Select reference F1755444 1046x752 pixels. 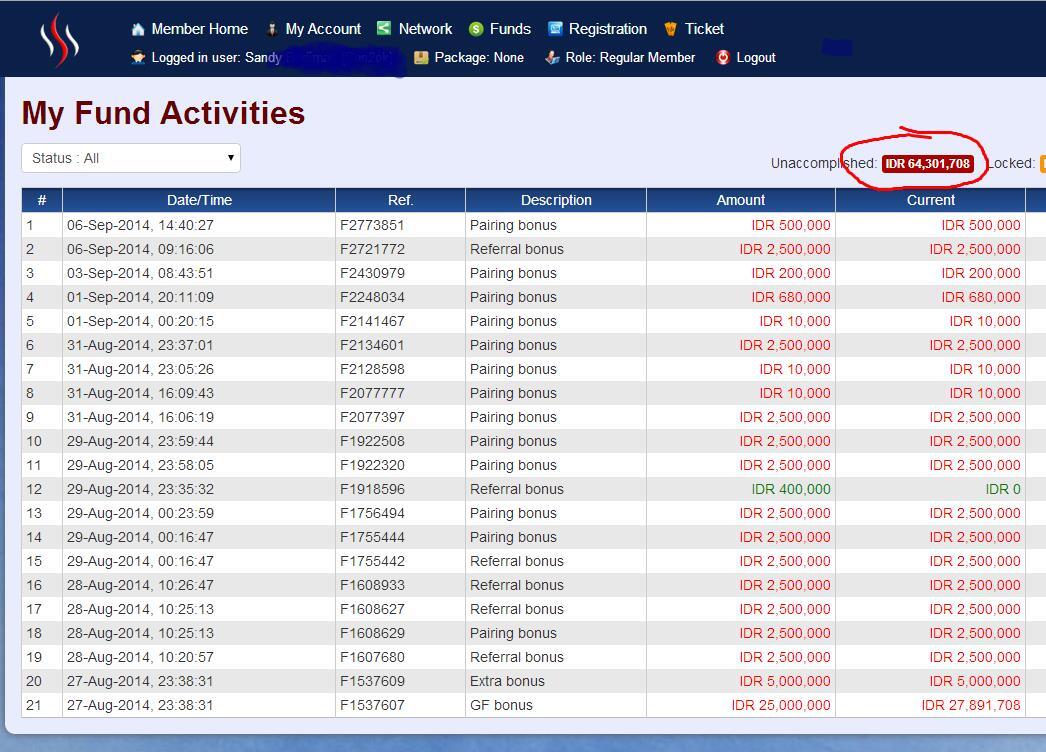coord(372,538)
